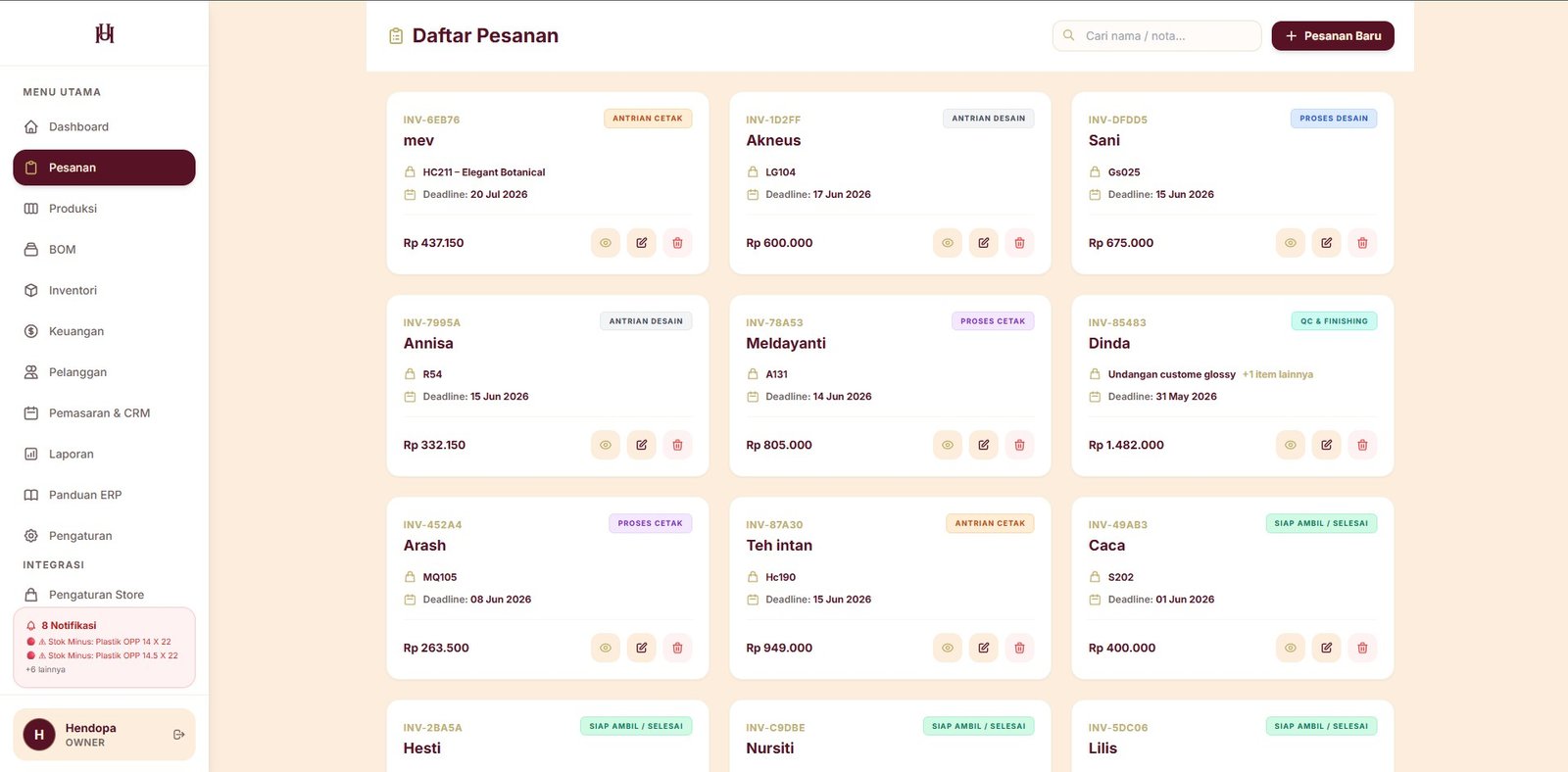Delete the Caca order

tap(1362, 648)
